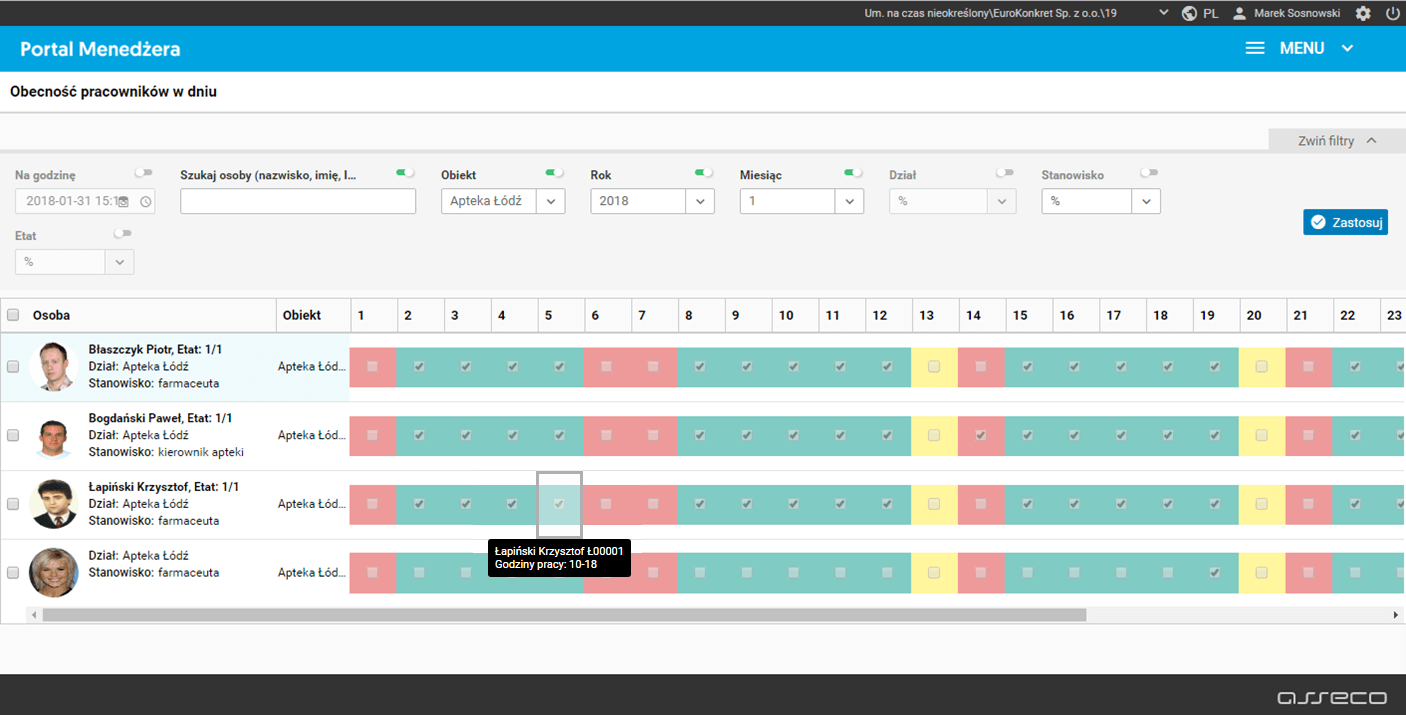Click the left arrow of horizontal scrollbar

32,615
